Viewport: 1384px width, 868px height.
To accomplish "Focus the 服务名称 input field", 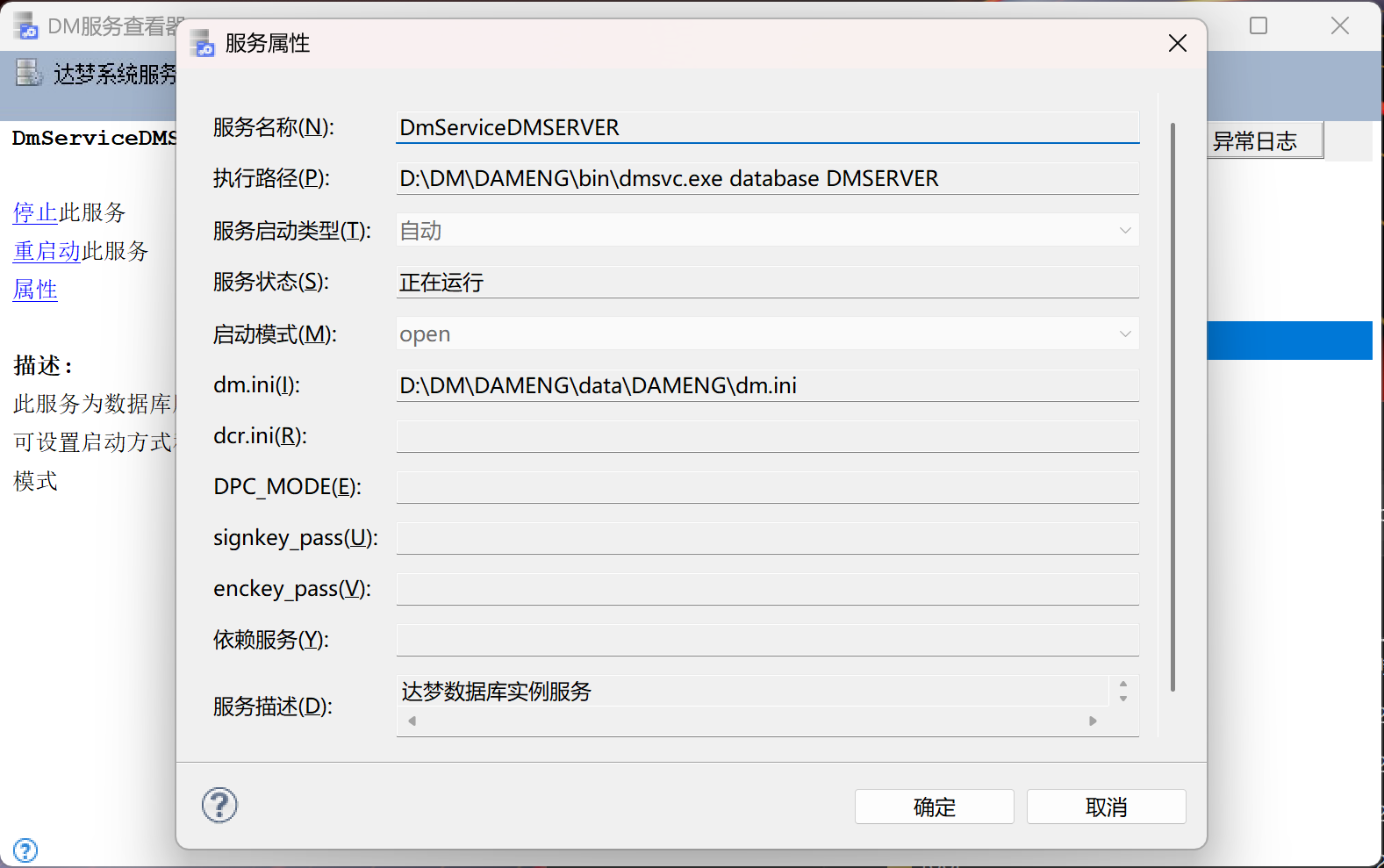I will [768, 127].
